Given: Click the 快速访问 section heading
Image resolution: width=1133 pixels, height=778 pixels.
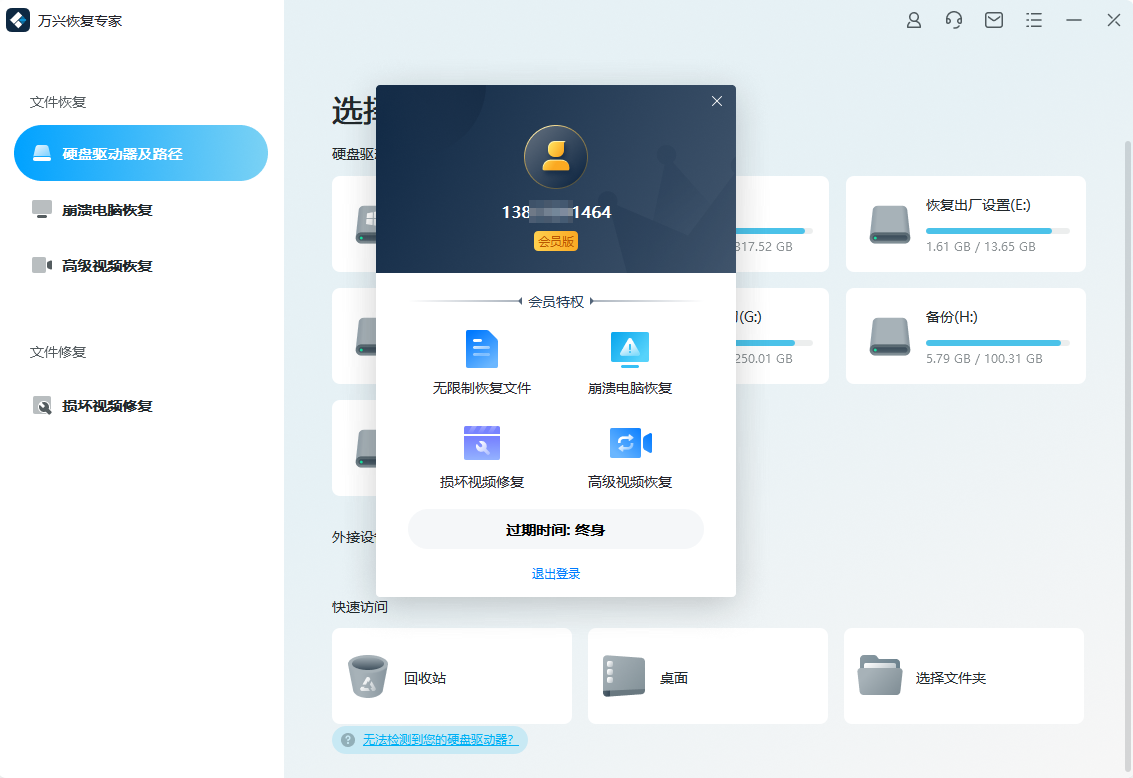Looking at the screenshot, I should (360, 607).
